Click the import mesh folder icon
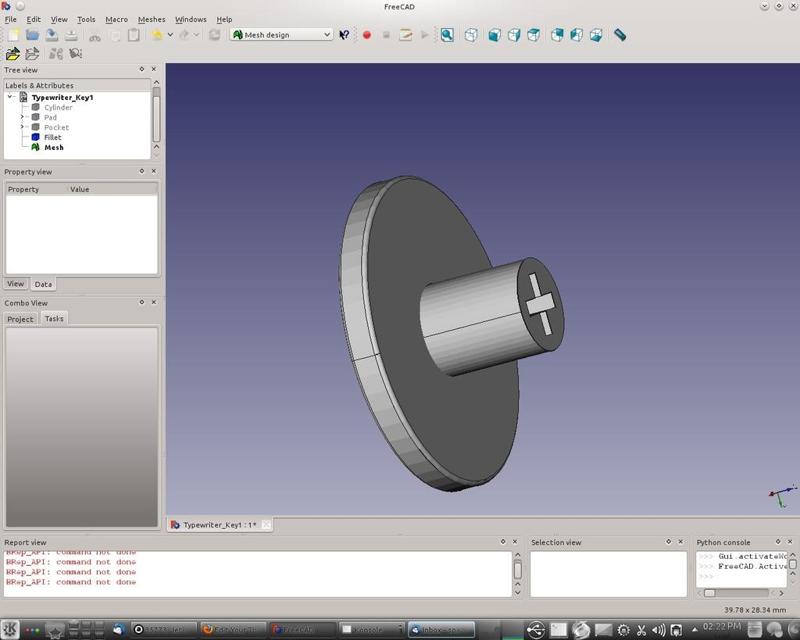The width and height of the screenshot is (800, 640). (12, 54)
